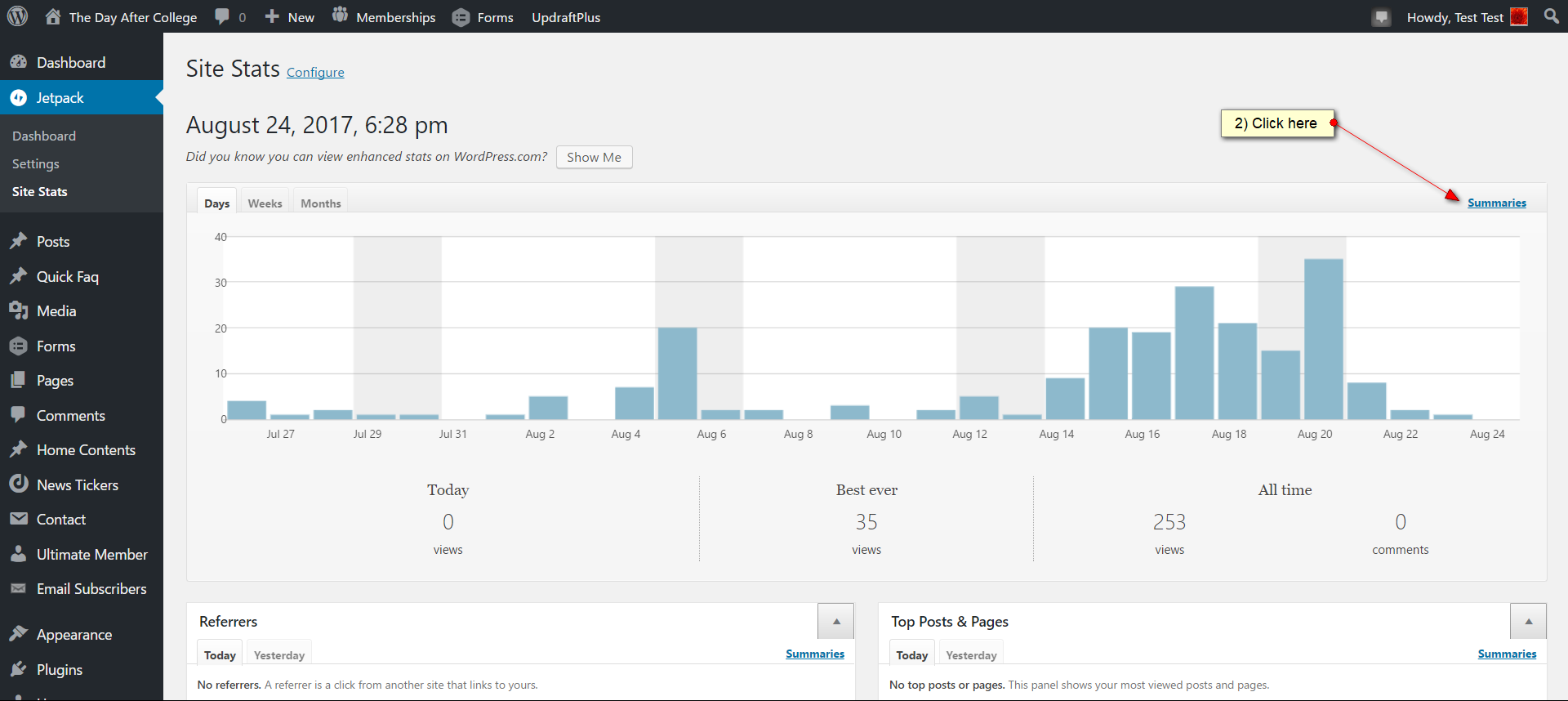
Task: Click the Aug 5 bar in chart
Action: 677,373
